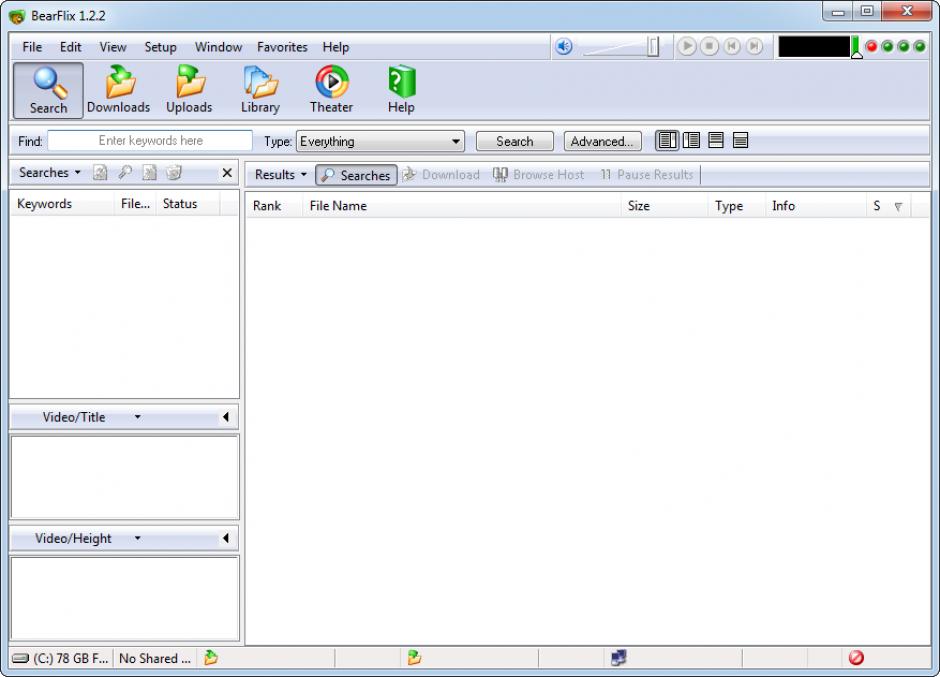Click the media player stop button
The image size is (940, 677).
coord(709,46)
